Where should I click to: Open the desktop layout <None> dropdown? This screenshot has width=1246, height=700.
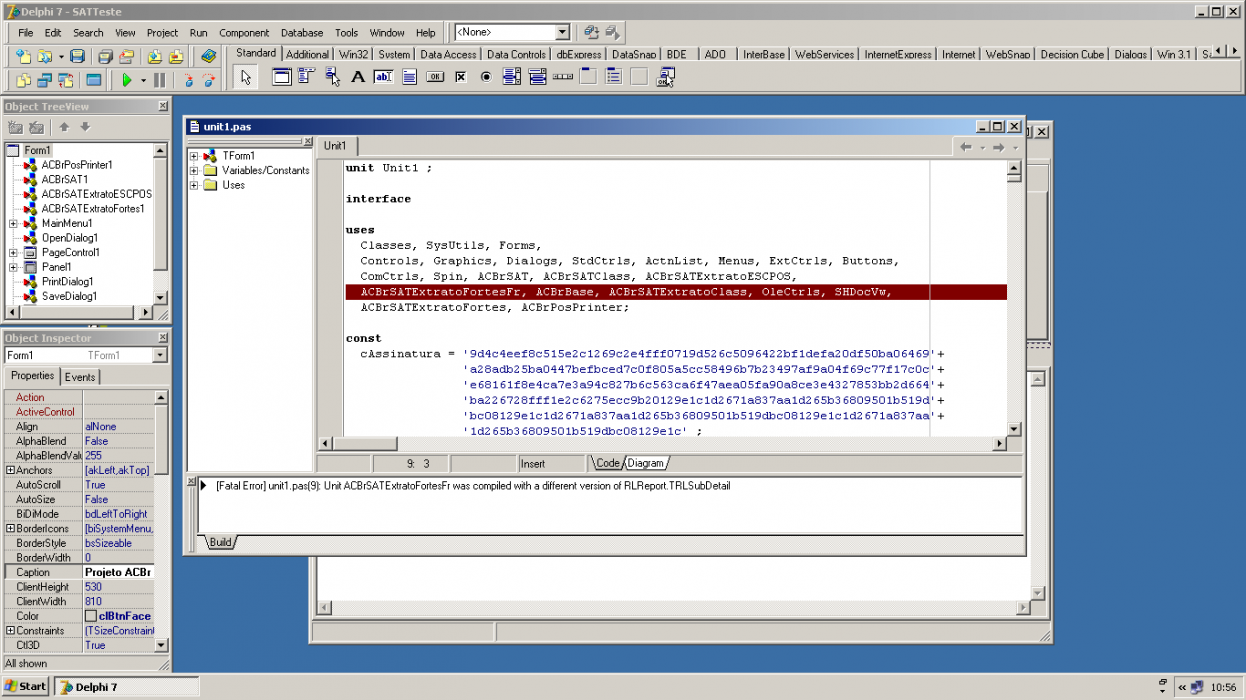[x=562, y=33]
